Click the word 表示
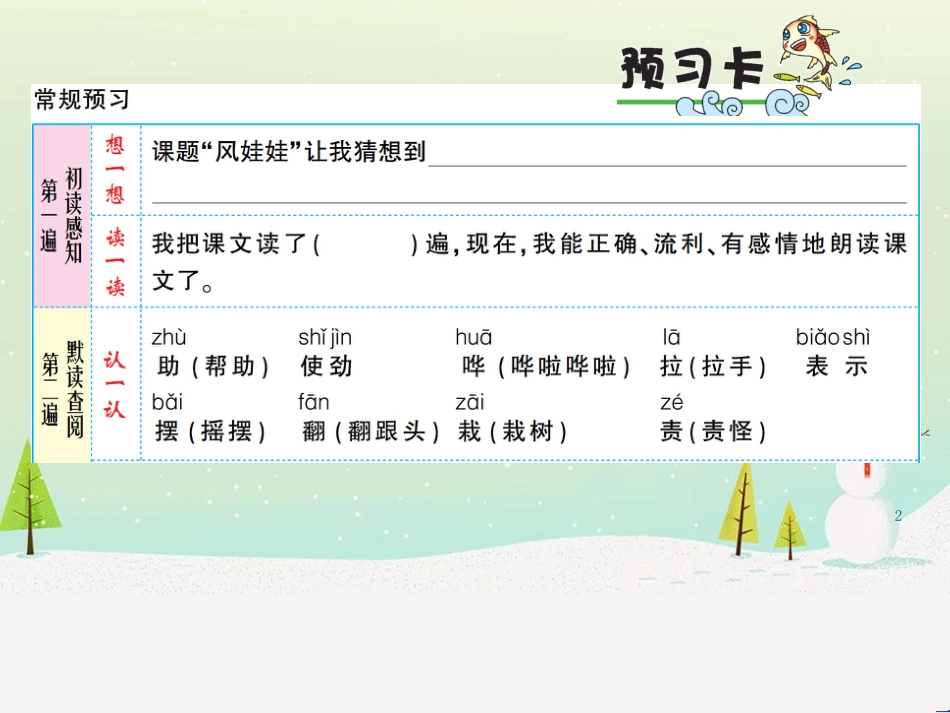This screenshot has height=713, width=950. (x=836, y=366)
